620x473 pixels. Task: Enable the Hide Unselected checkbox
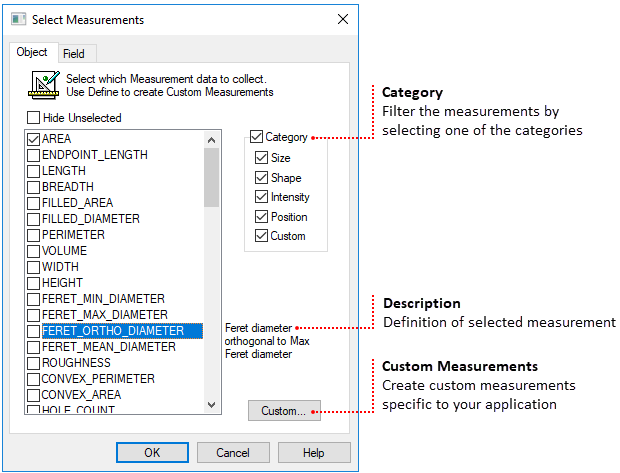pos(34,118)
